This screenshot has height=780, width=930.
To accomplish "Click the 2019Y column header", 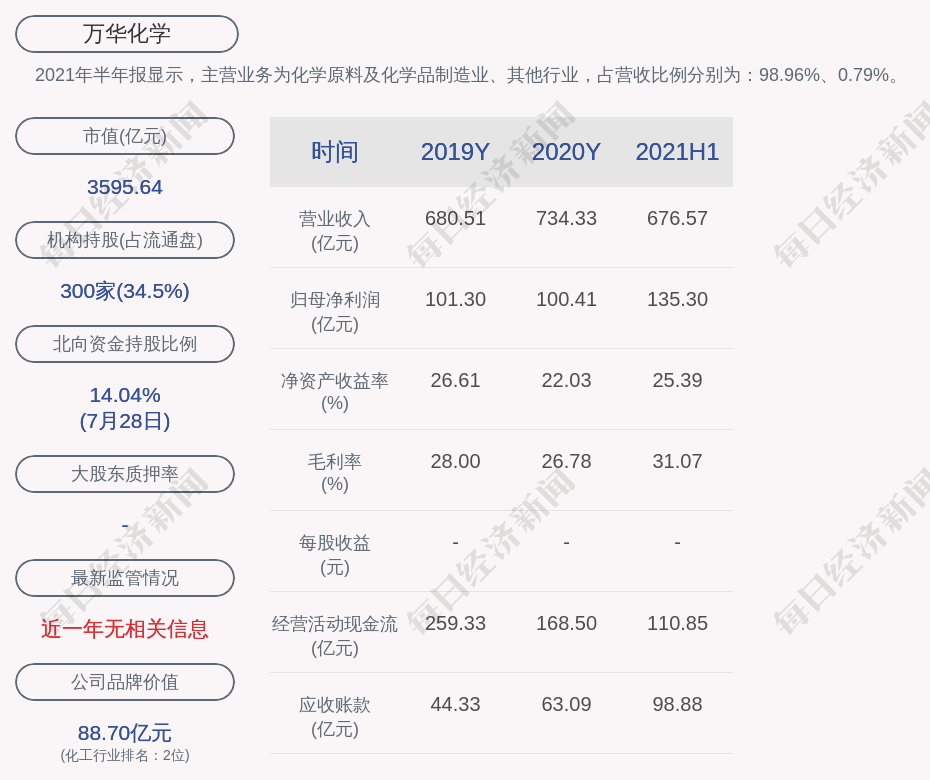I will tap(456, 152).
